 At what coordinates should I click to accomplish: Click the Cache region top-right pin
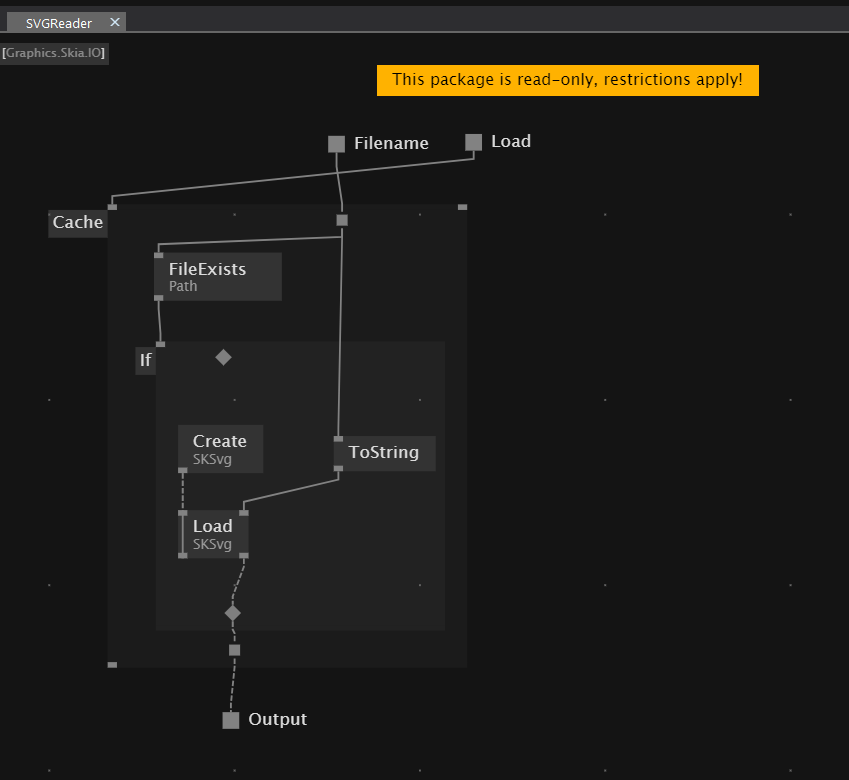tap(462, 207)
